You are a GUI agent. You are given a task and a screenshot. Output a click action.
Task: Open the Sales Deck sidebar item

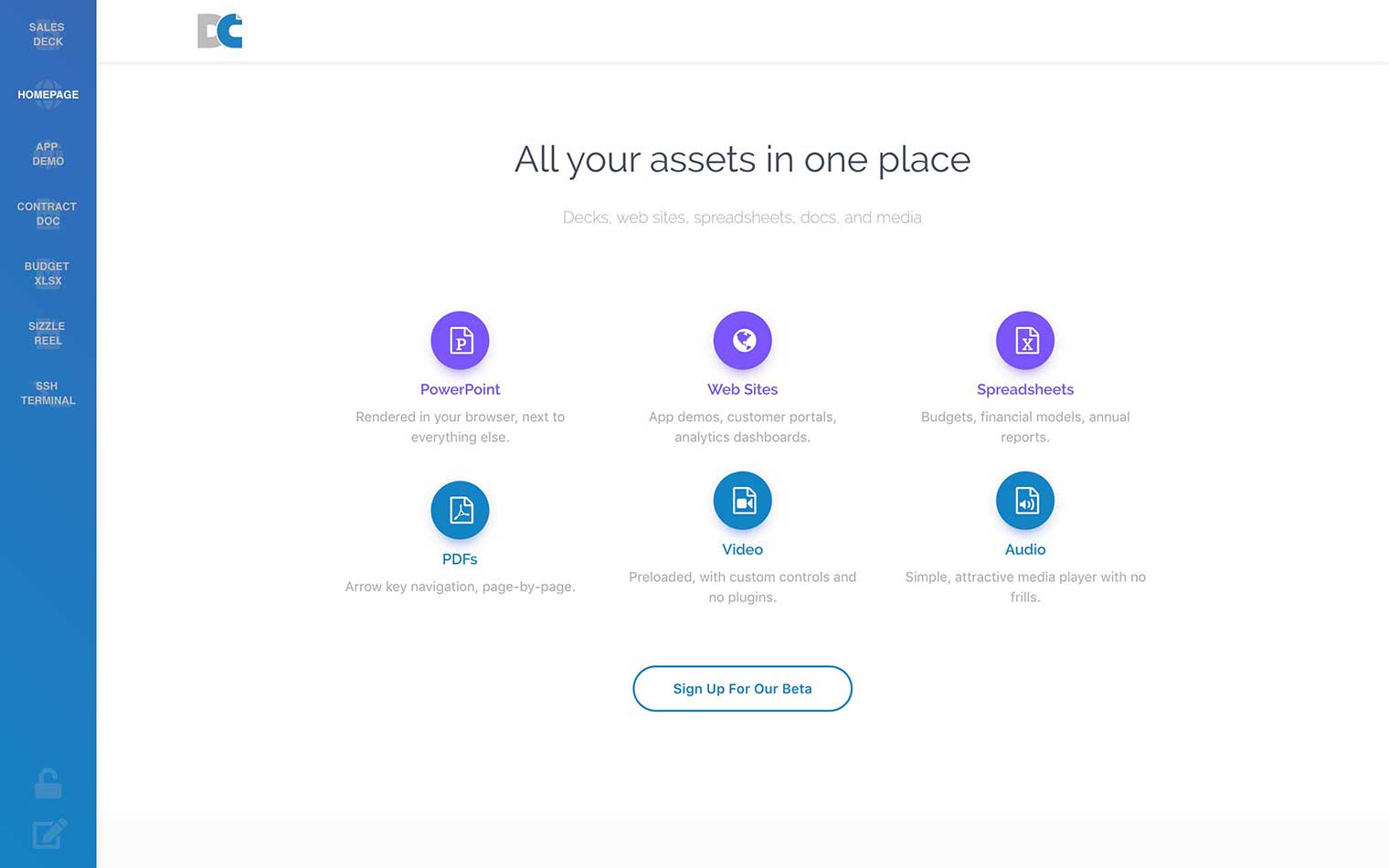[48, 35]
